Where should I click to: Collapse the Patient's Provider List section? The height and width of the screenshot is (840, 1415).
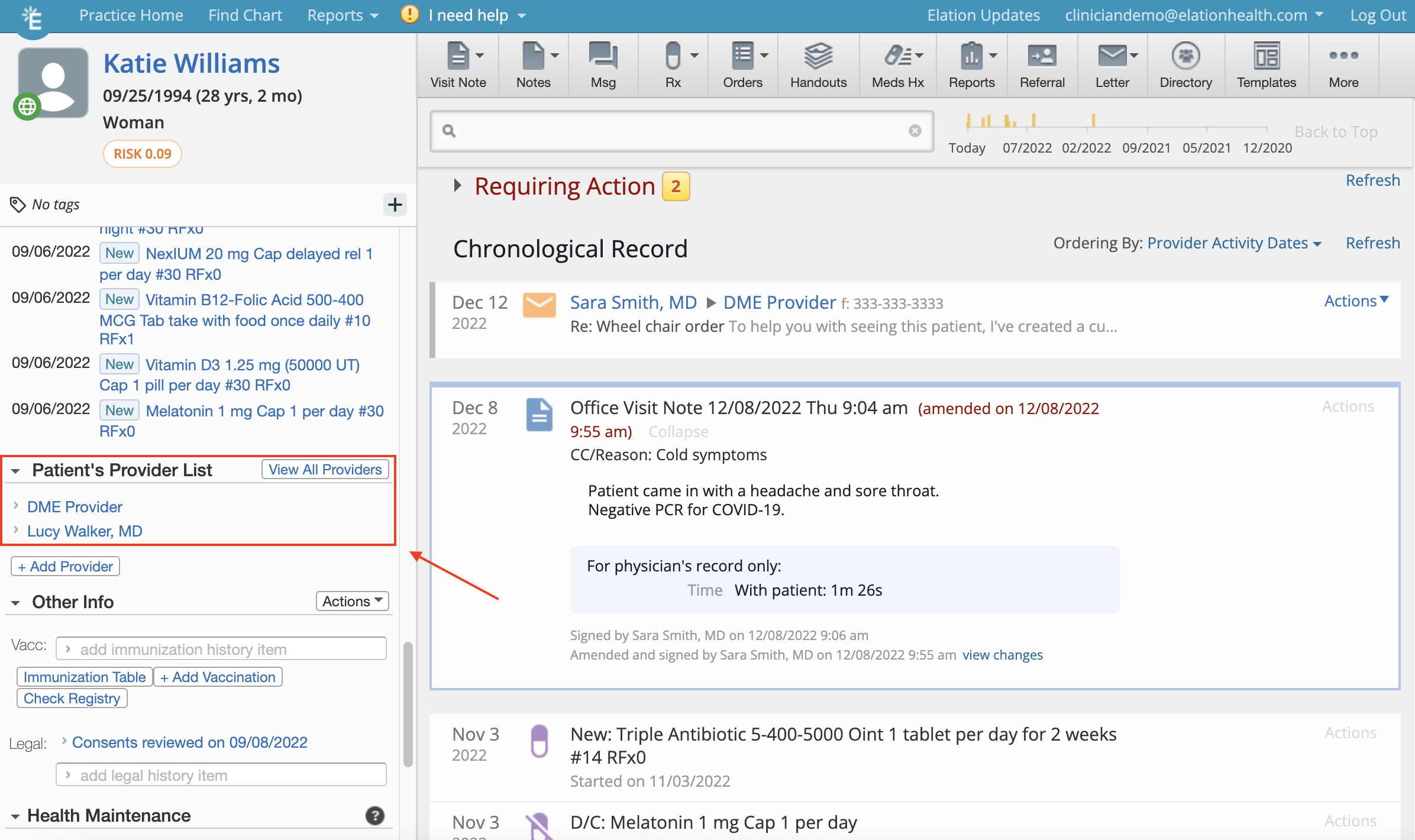(17, 470)
